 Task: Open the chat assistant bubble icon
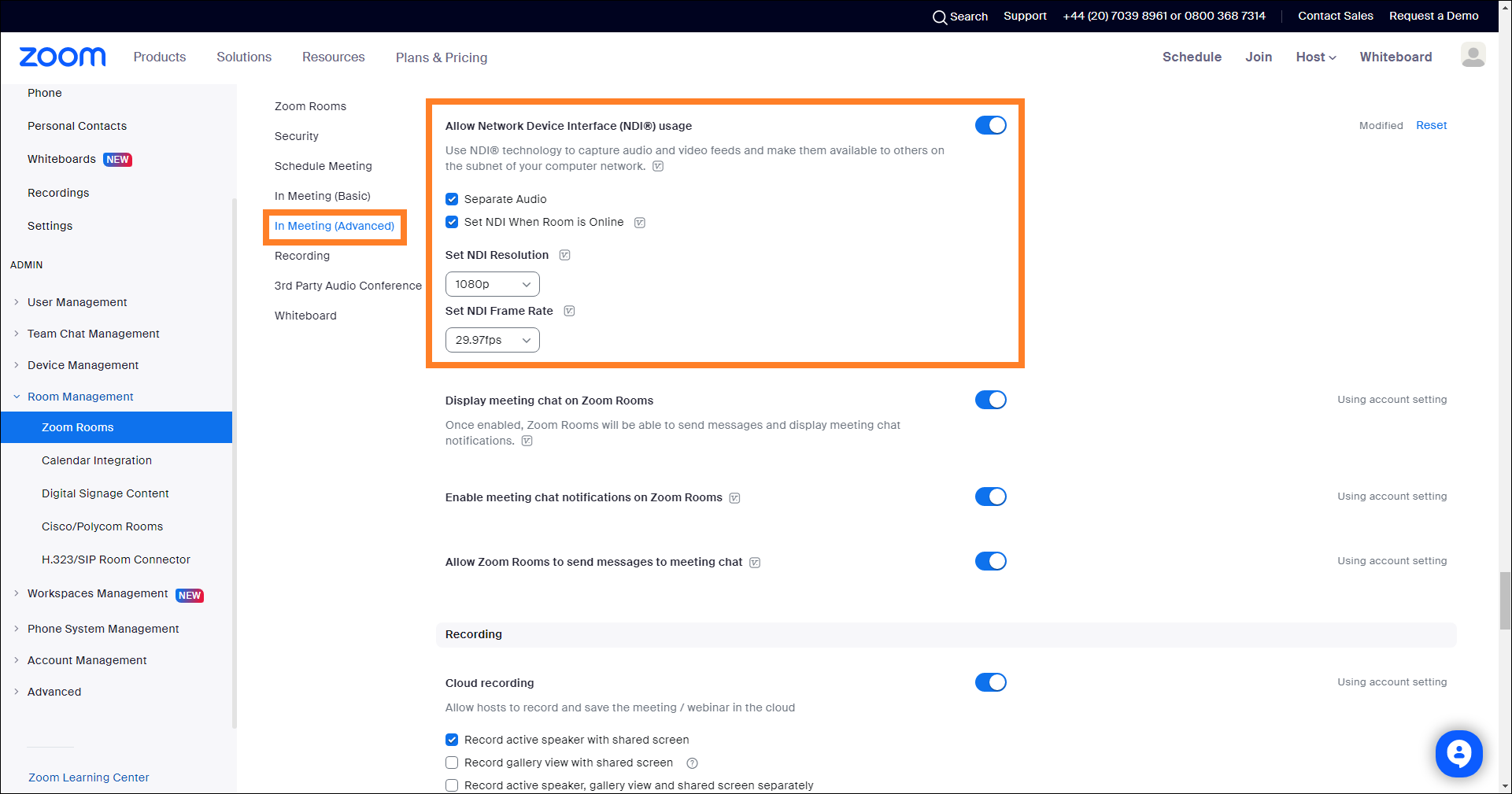1458,753
